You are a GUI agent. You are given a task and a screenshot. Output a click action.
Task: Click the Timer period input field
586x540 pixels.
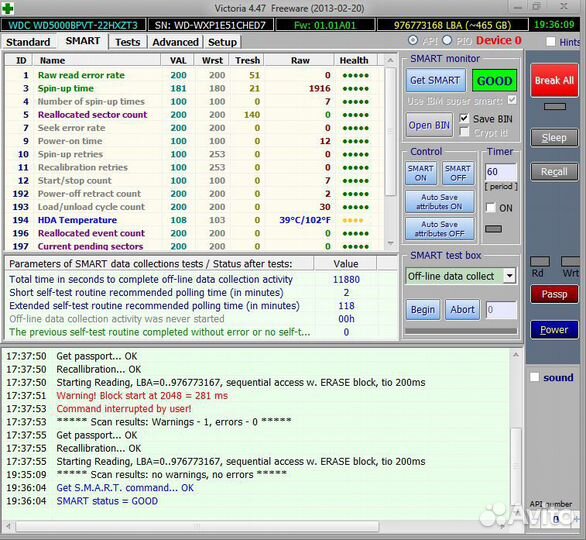click(x=501, y=172)
